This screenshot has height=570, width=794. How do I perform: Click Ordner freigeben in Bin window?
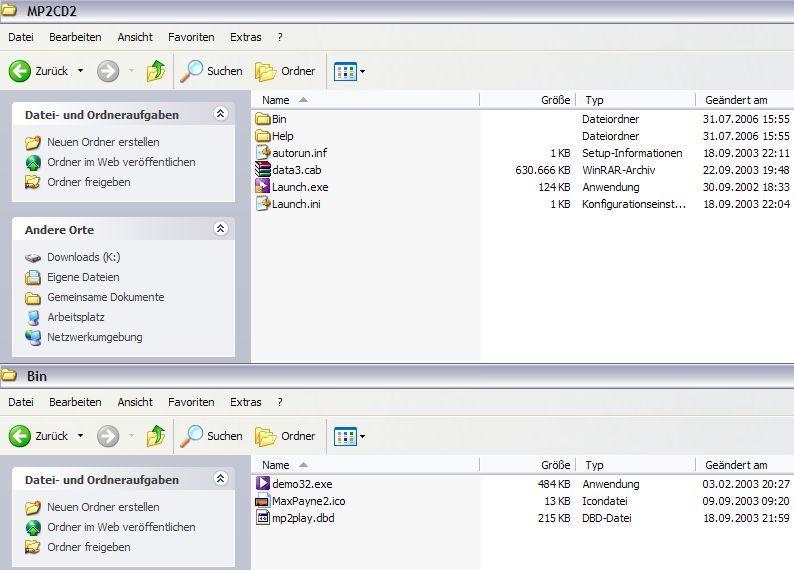click(77, 547)
